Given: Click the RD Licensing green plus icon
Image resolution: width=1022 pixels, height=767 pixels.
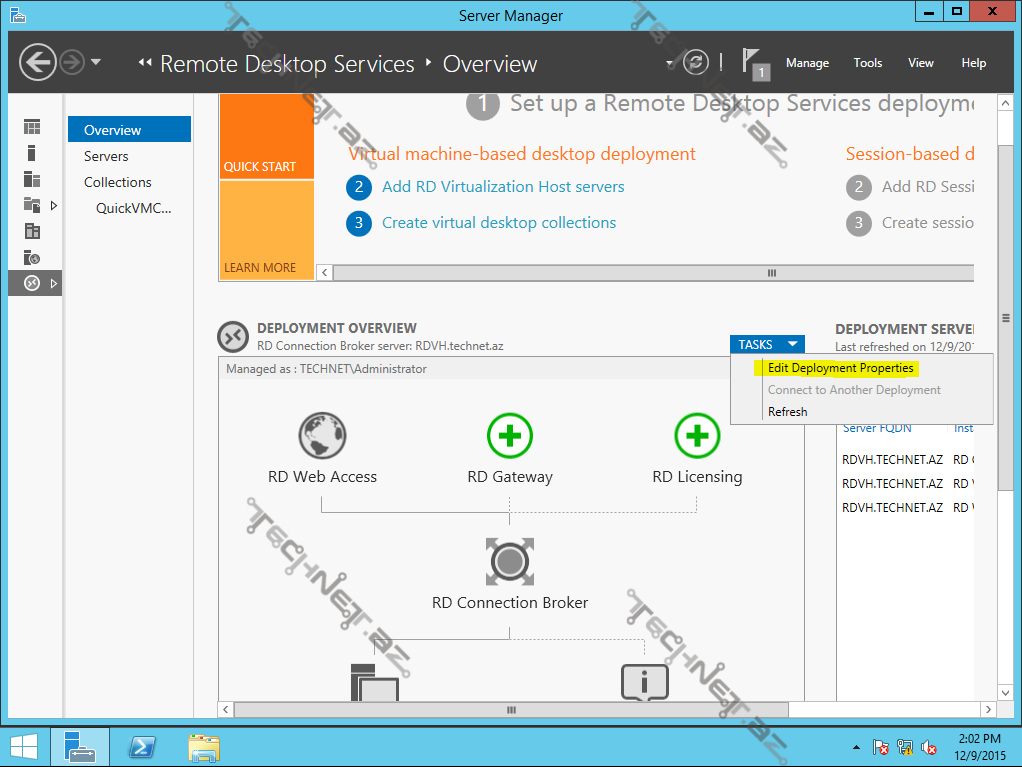Looking at the screenshot, I should [x=697, y=437].
